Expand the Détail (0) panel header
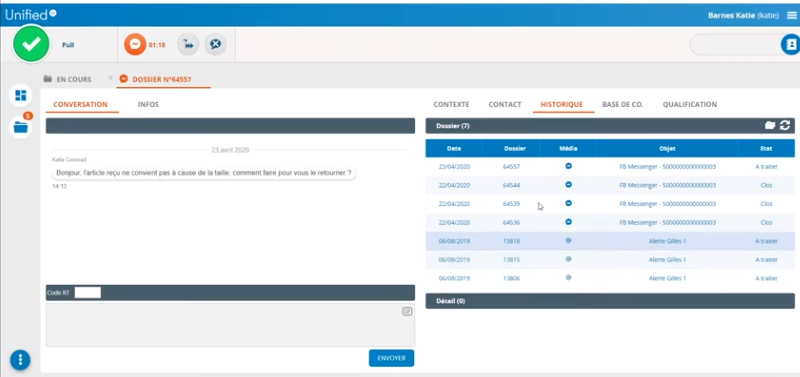This screenshot has width=800, height=377. (x=610, y=301)
